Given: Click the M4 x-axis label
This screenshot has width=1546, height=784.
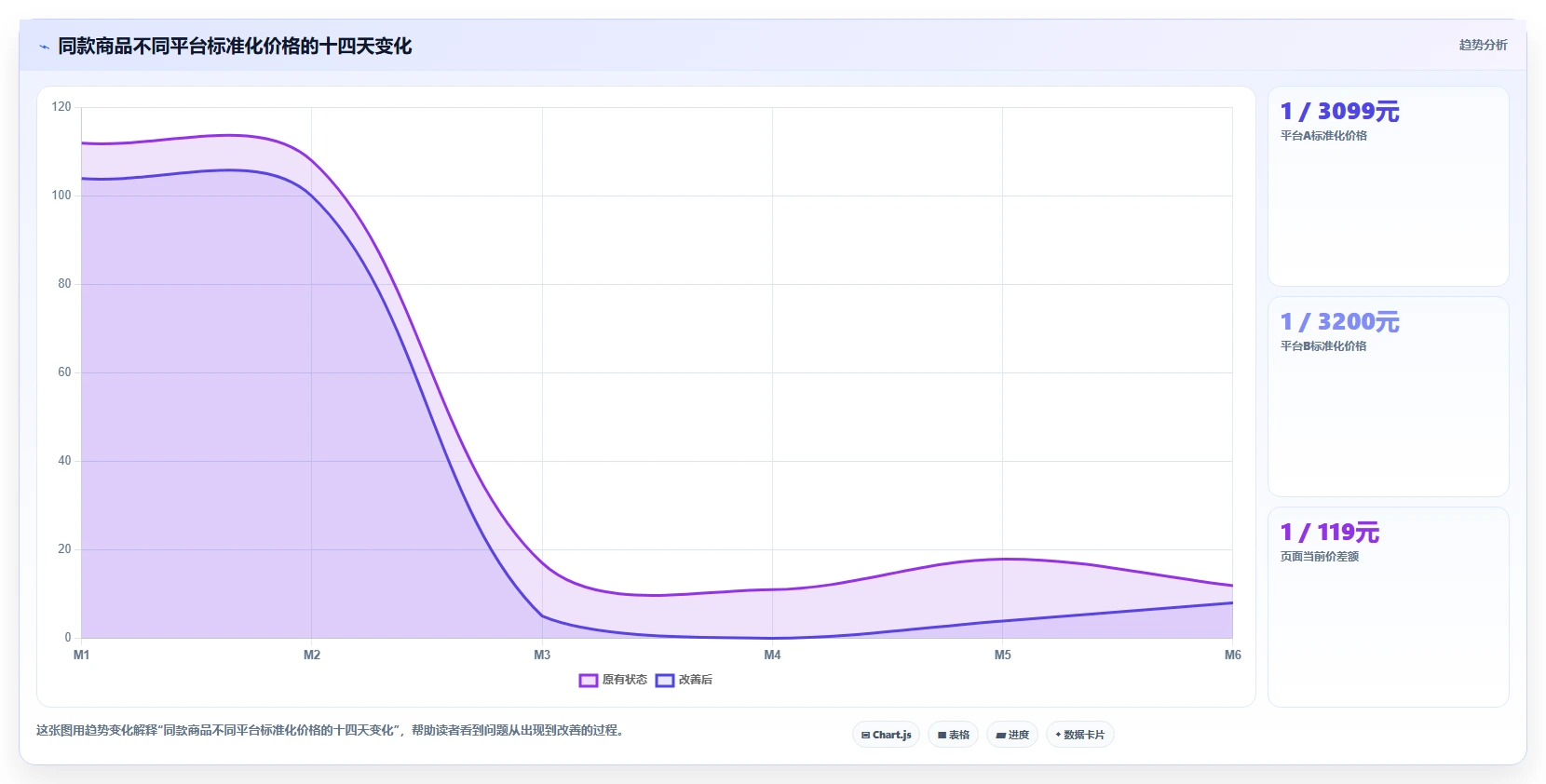Looking at the screenshot, I should pyautogui.click(x=772, y=656).
